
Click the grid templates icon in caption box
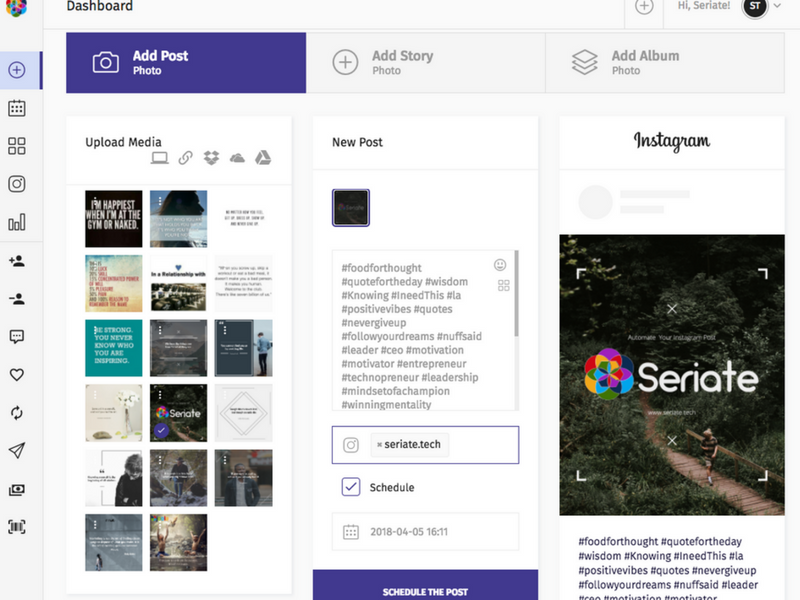pos(504,285)
